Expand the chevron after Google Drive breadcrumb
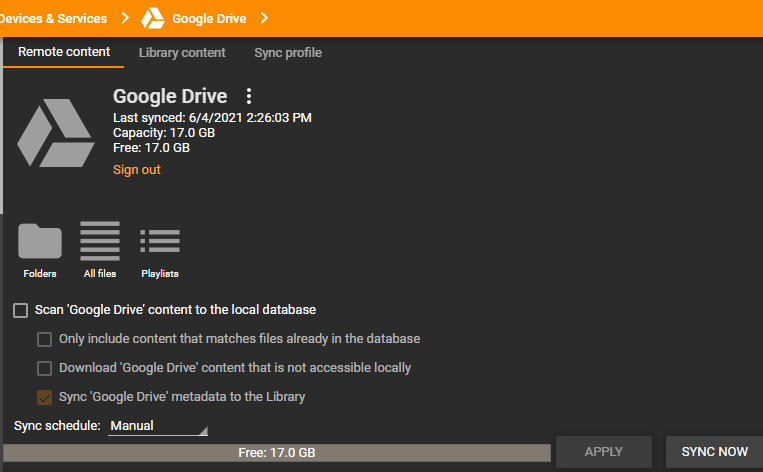This screenshot has height=472, width=763. pyautogui.click(x=264, y=18)
